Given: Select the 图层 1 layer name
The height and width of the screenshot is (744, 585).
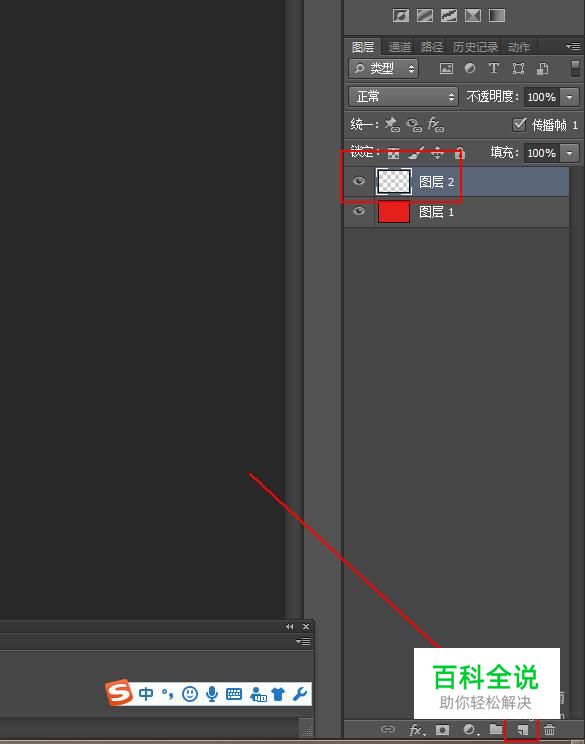Looking at the screenshot, I should click(436, 212).
